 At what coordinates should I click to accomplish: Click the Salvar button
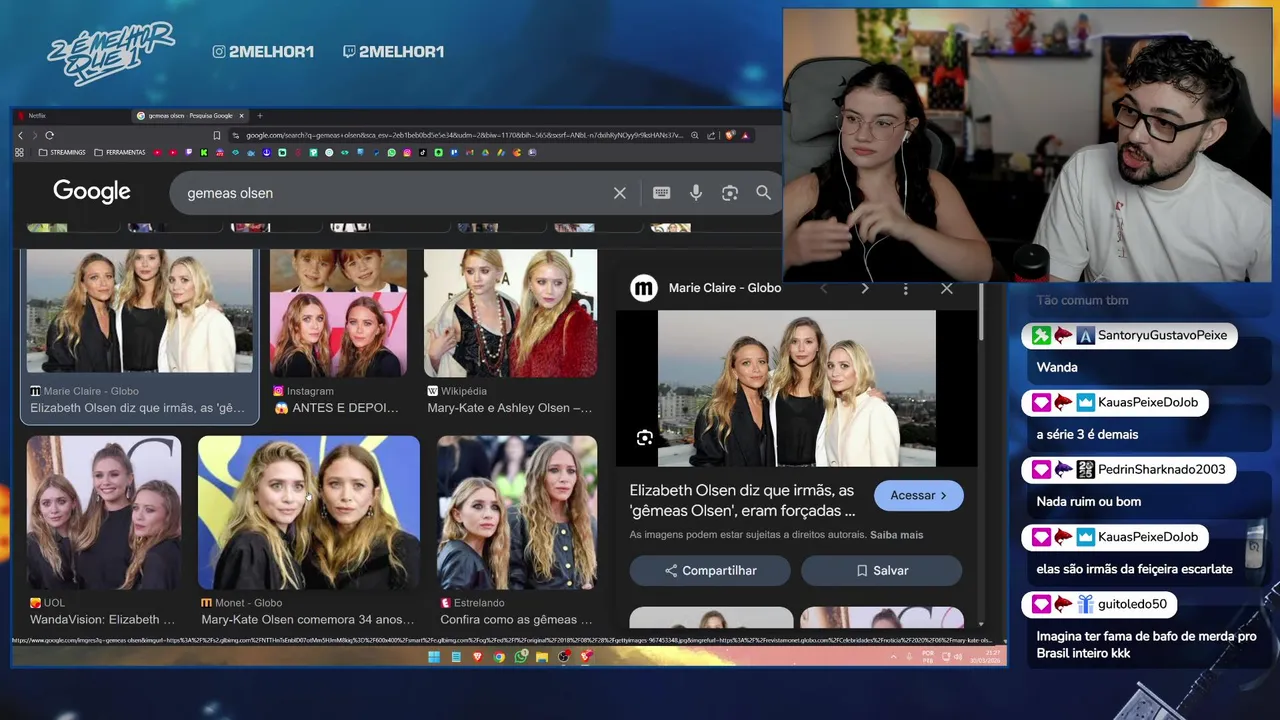pos(882,571)
